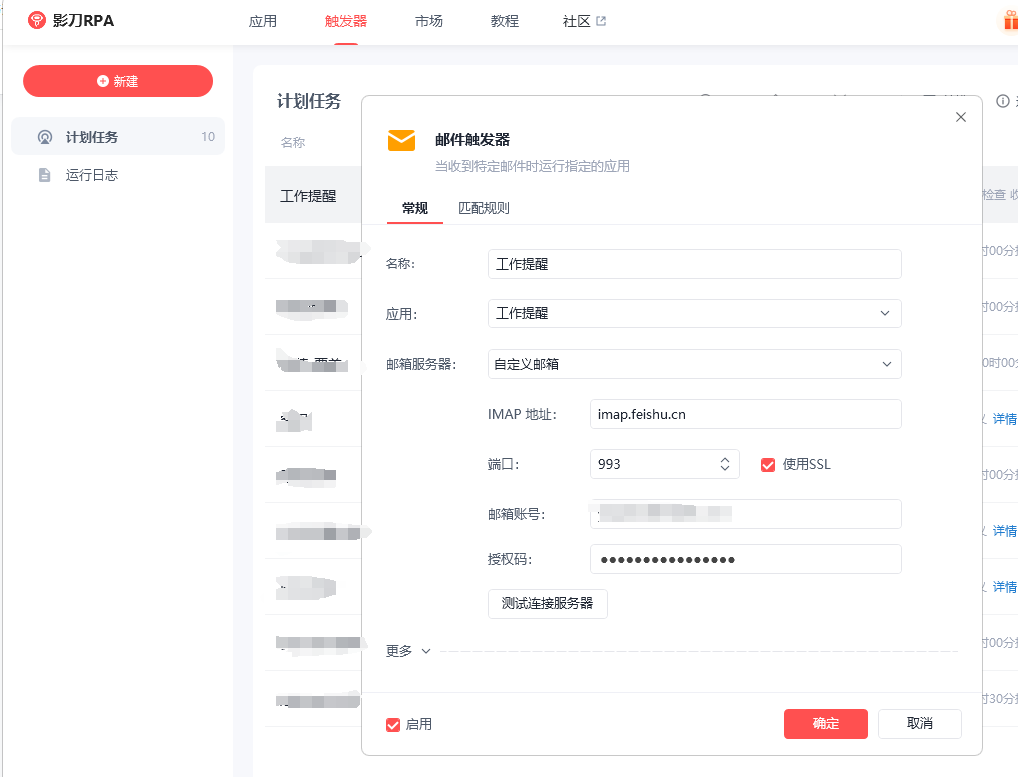Close the 邮件触发器 dialog
1018x777 pixels.
click(x=961, y=117)
